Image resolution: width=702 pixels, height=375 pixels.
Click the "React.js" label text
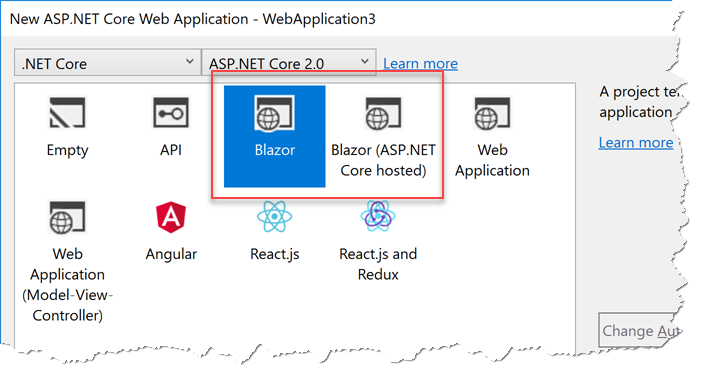274,254
